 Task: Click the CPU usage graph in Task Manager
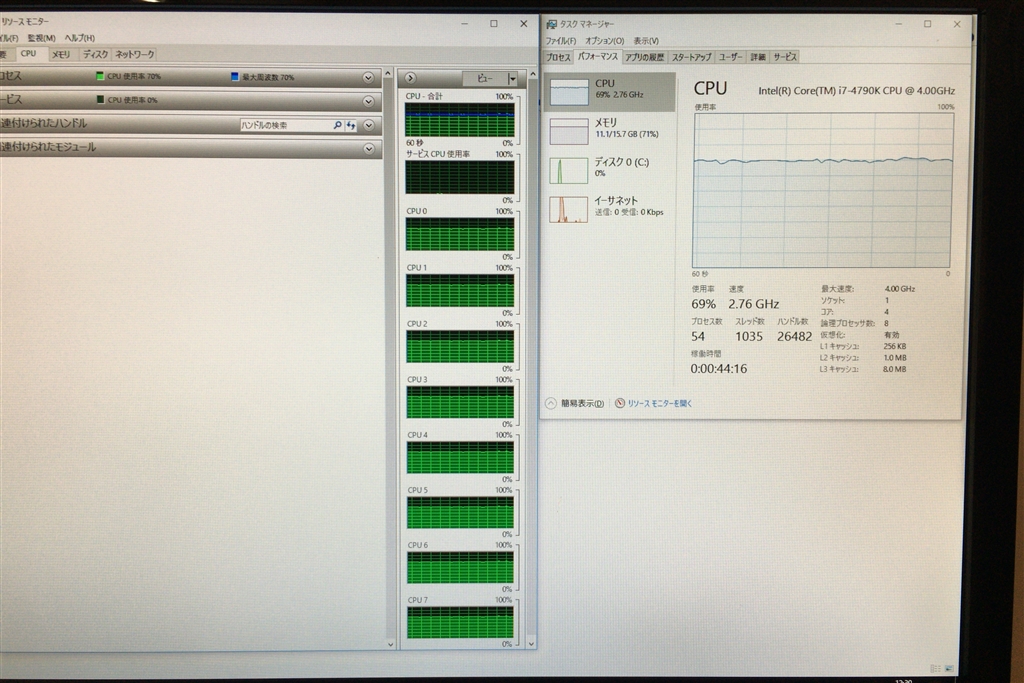[823, 190]
